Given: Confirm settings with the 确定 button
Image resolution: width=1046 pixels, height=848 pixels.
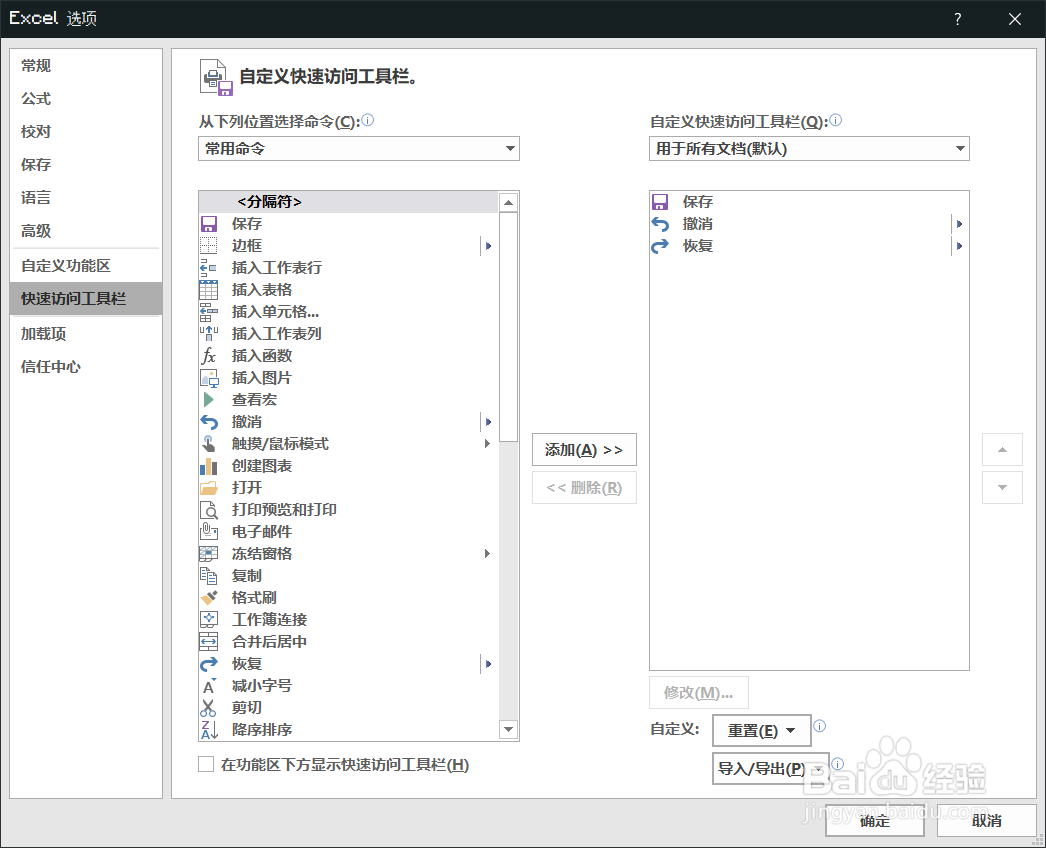Looking at the screenshot, I should click(874, 820).
